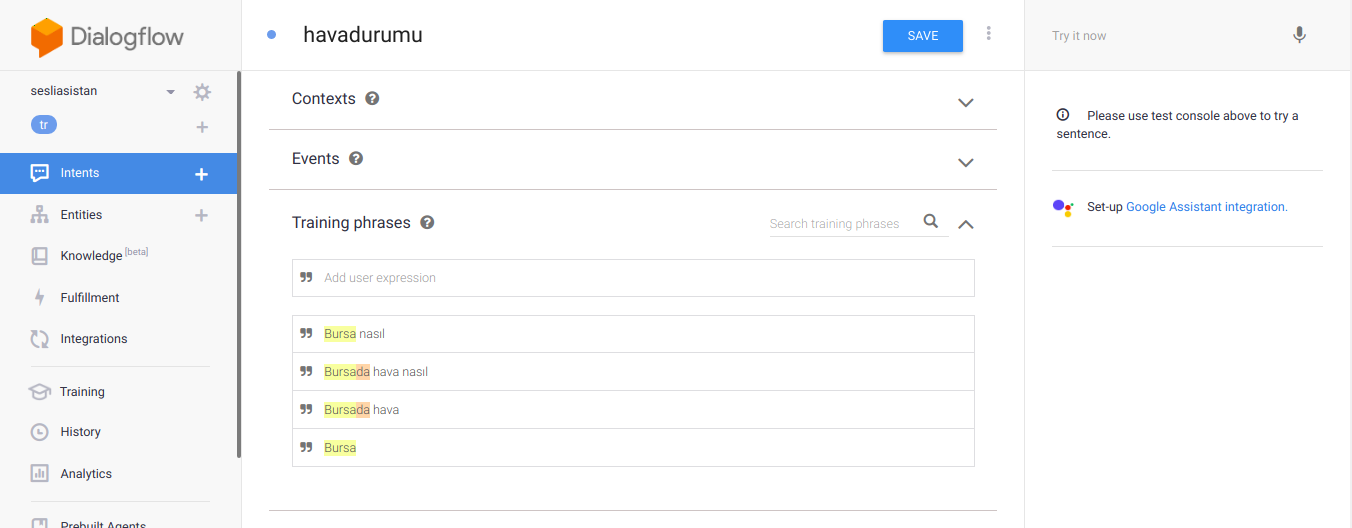Open Fulfillment in the sidebar
Viewport: 1352px width, 528px height.
point(89,298)
